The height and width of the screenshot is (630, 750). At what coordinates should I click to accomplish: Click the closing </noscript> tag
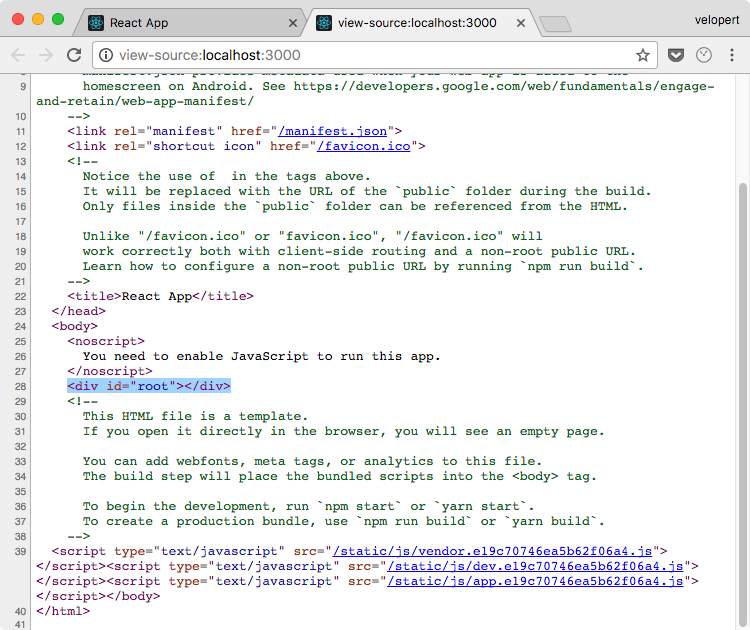pyautogui.click(x=110, y=371)
